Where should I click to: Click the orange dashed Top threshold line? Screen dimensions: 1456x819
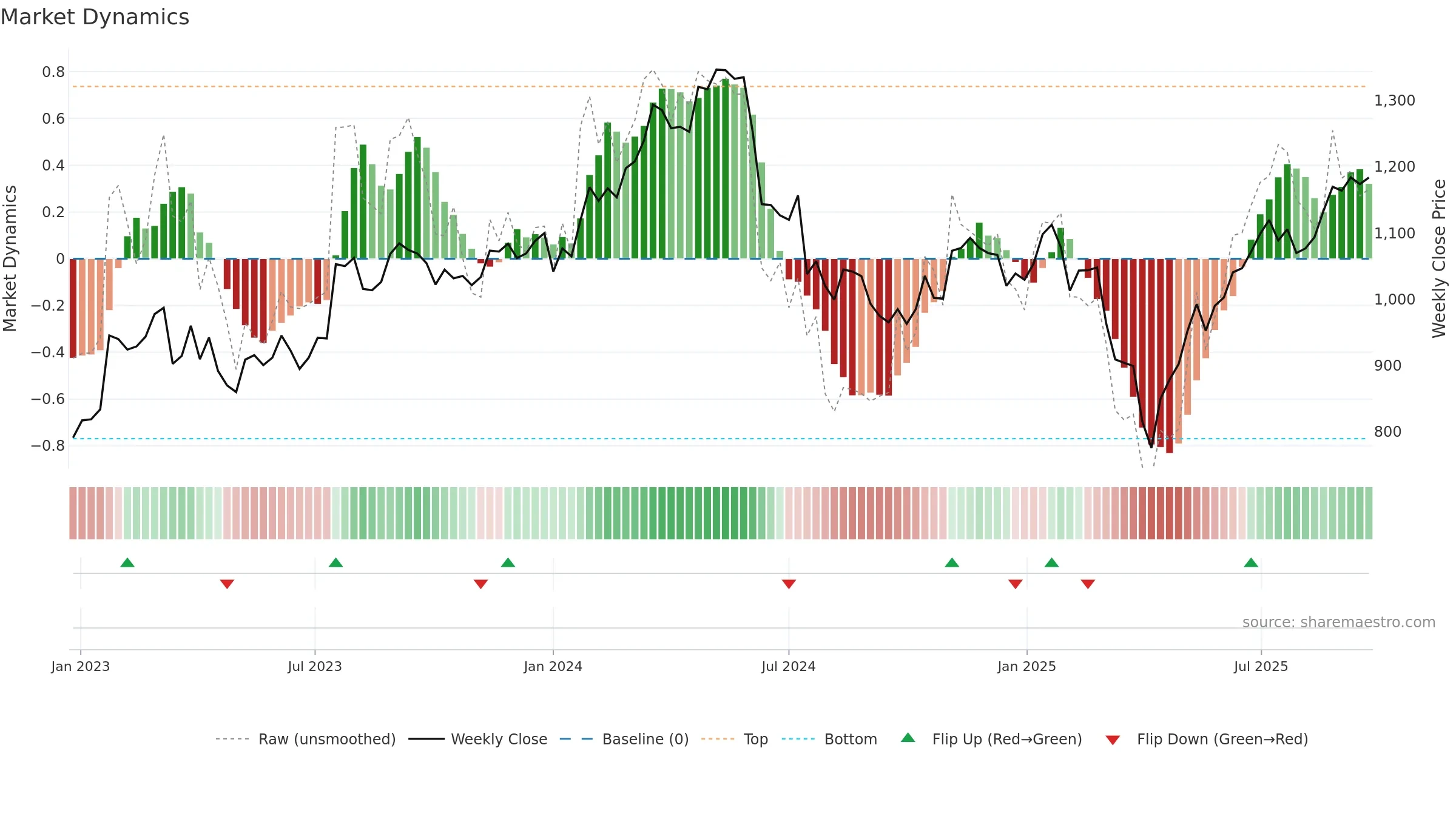pos(720,87)
